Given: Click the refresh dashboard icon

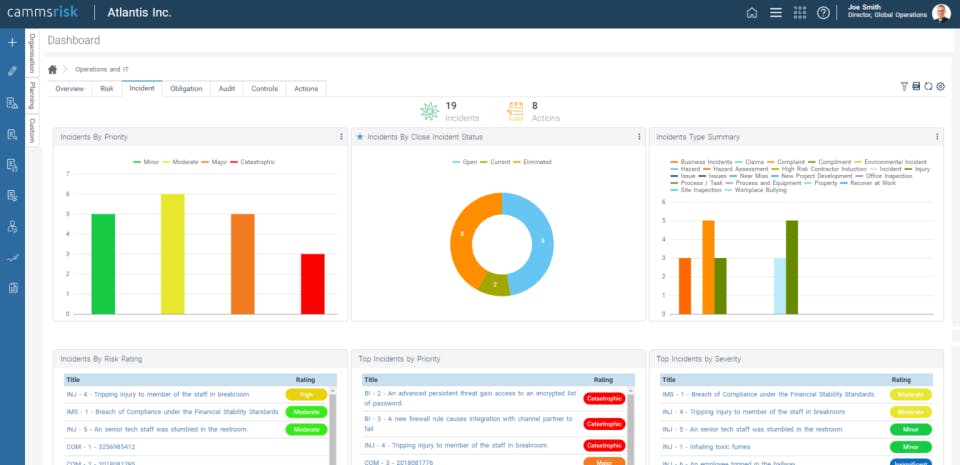Looking at the screenshot, I should (x=928, y=86).
